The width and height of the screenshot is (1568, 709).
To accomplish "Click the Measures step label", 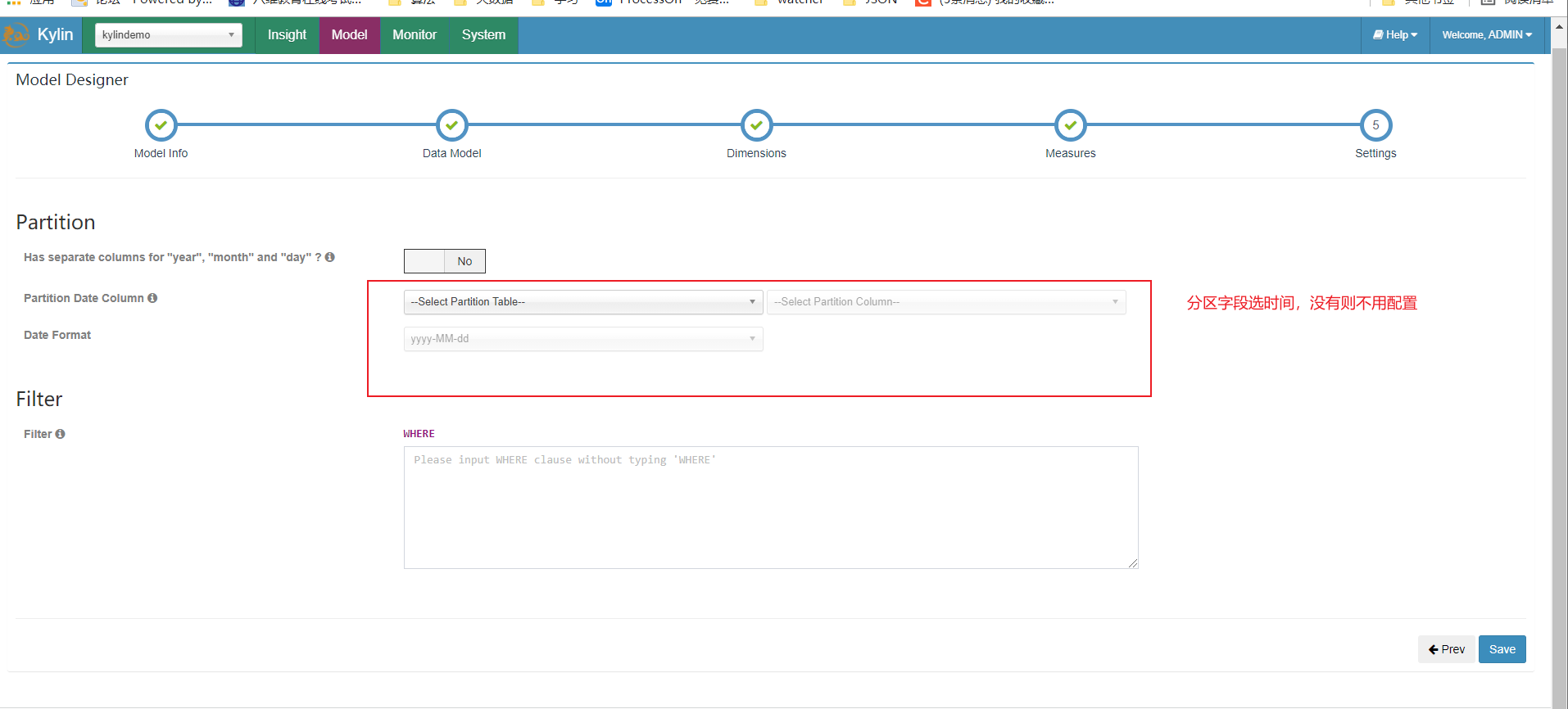I will [x=1071, y=153].
